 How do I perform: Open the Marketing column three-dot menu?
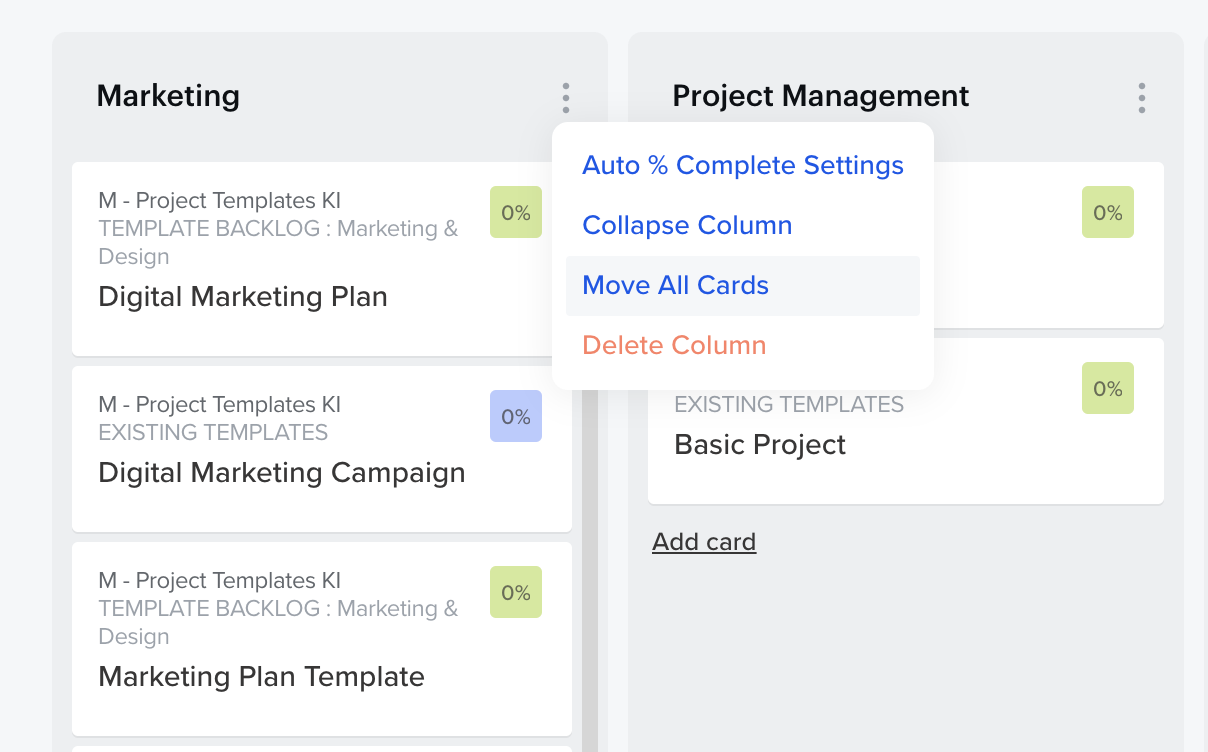[x=565, y=98]
